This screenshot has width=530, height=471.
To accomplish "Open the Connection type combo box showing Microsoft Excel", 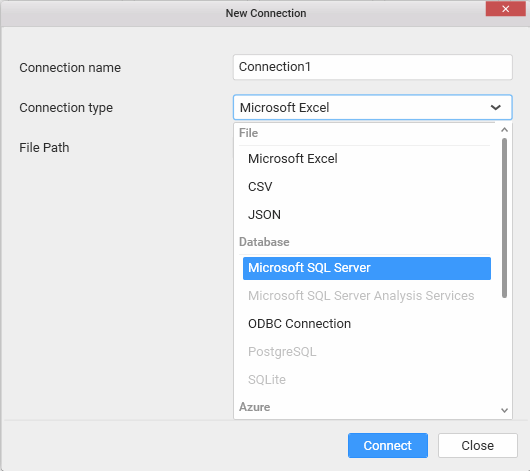I will (372, 108).
